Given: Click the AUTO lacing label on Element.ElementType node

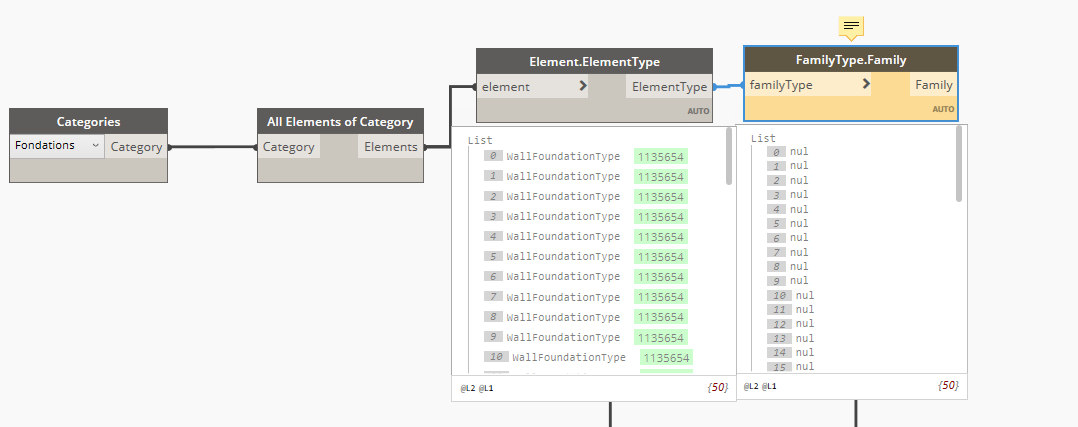Looking at the screenshot, I should [697, 111].
